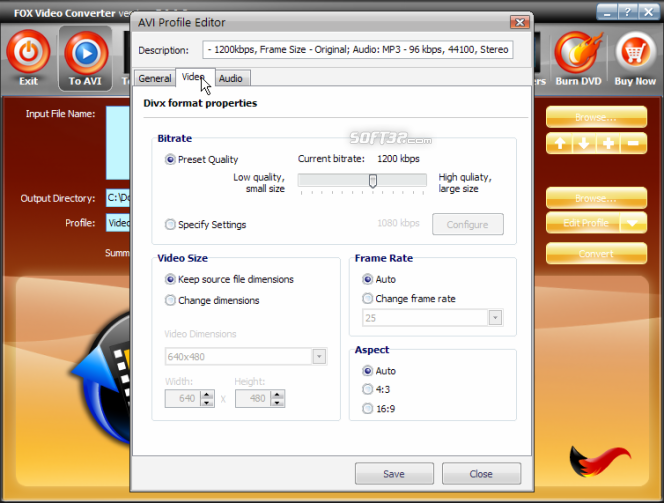This screenshot has height=503, width=664.
Task: Click Browse button for Output Directory
Action: [596, 198]
